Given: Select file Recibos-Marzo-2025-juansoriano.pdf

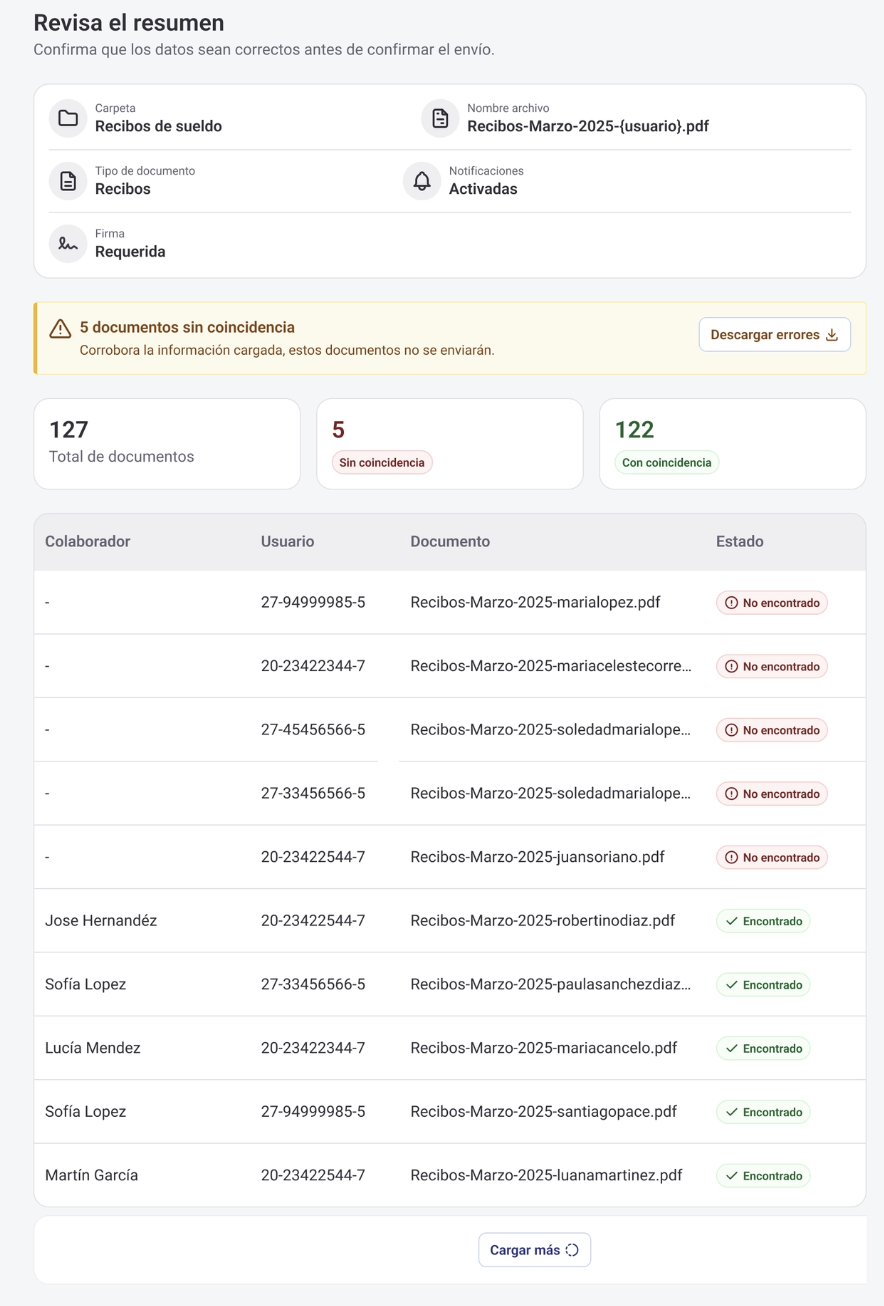Looking at the screenshot, I should tap(538, 857).
